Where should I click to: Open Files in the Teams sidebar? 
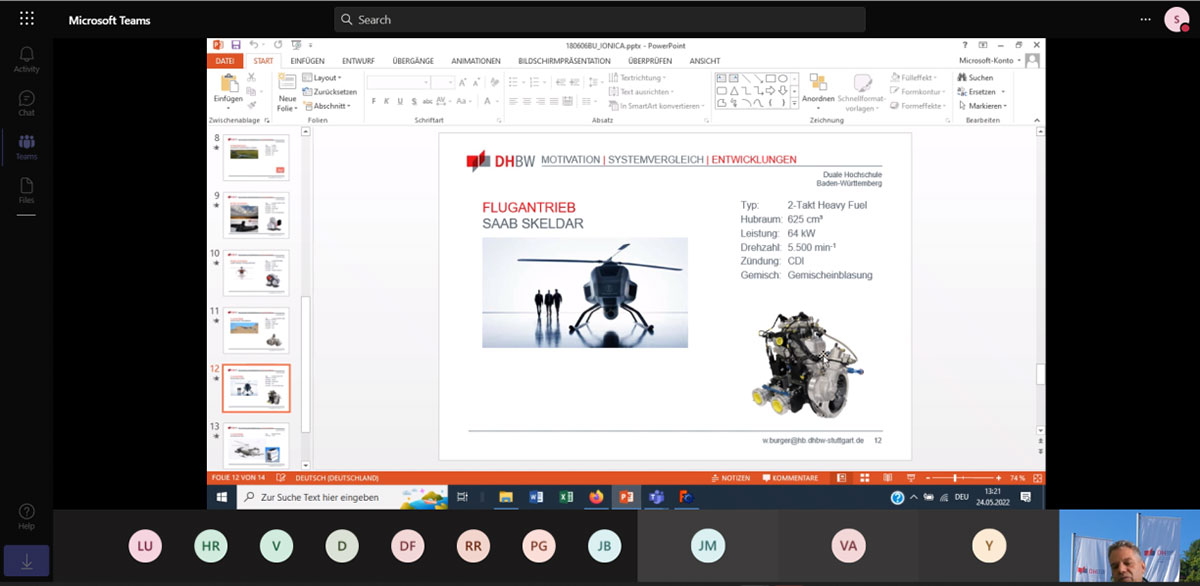coord(27,191)
